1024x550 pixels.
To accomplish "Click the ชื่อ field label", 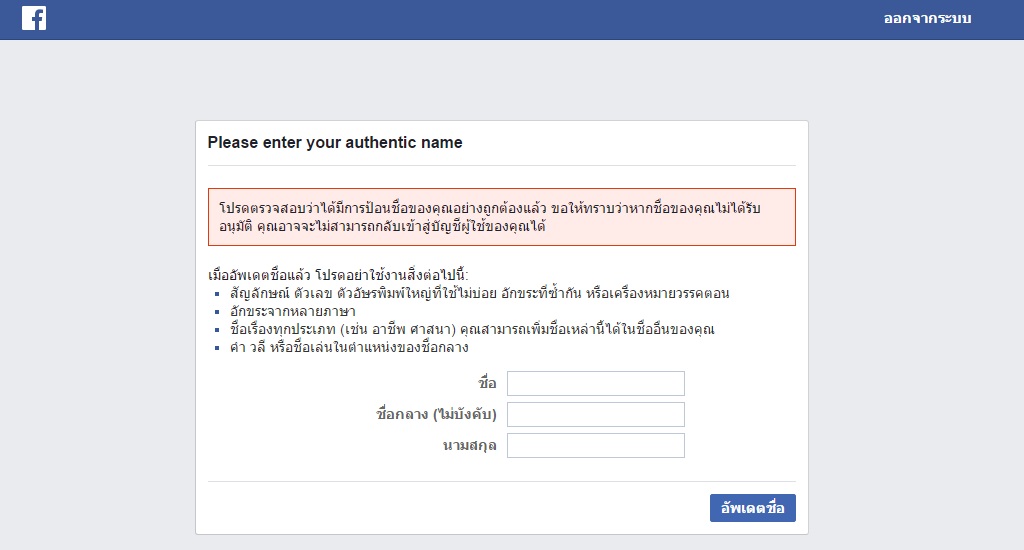I will click(487, 383).
